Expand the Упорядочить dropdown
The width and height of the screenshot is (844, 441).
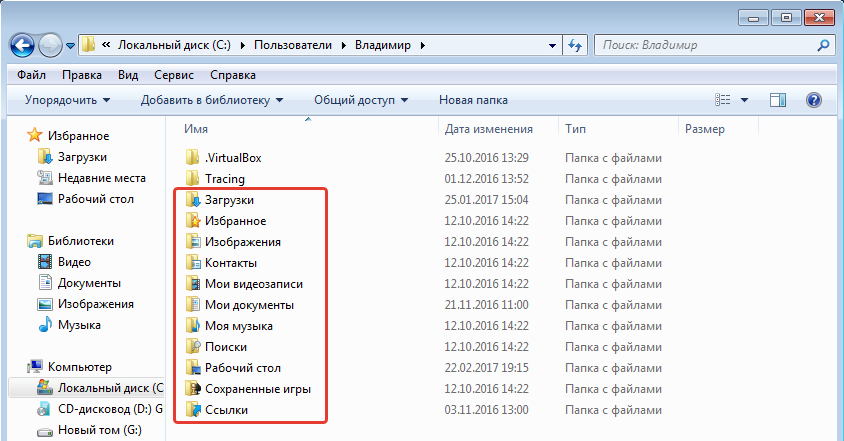(67, 100)
